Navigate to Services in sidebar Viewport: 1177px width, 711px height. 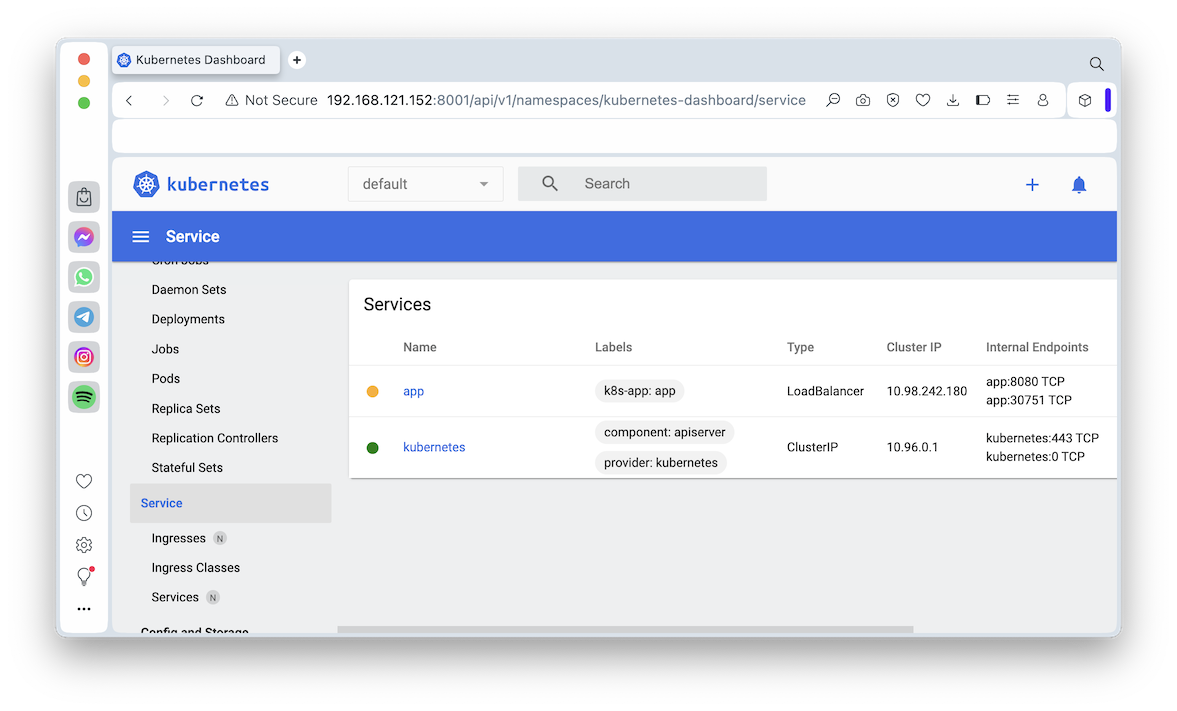pos(175,598)
